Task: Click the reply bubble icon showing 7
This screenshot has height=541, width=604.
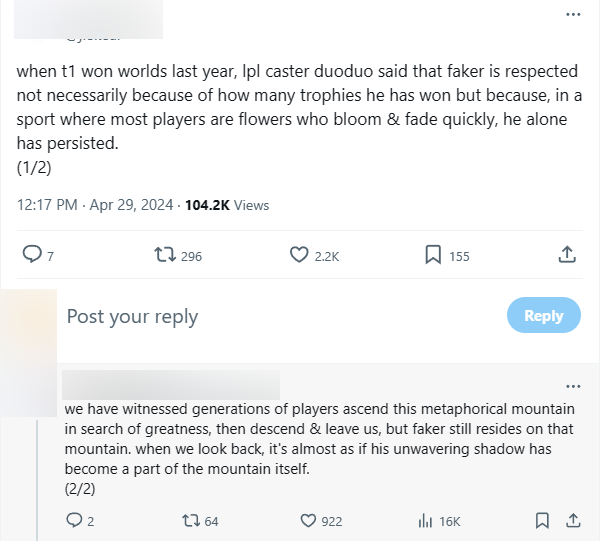Action: click(x=32, y=255)
